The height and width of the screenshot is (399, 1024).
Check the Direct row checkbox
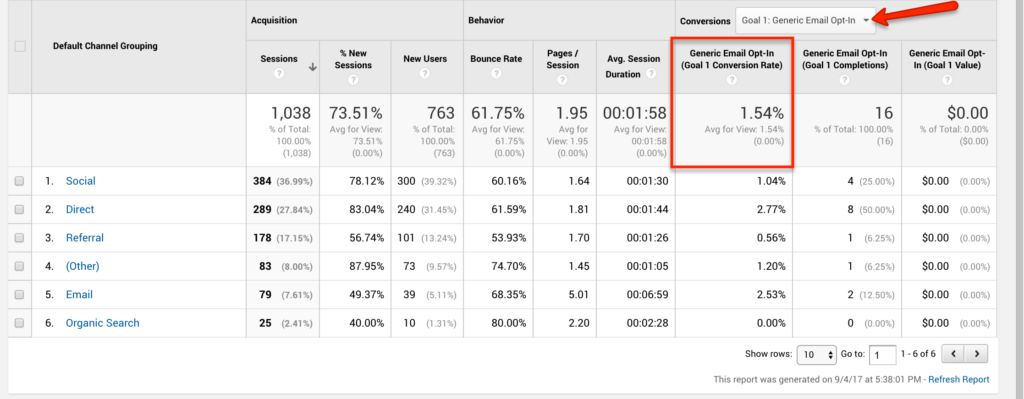click(20, 210)
